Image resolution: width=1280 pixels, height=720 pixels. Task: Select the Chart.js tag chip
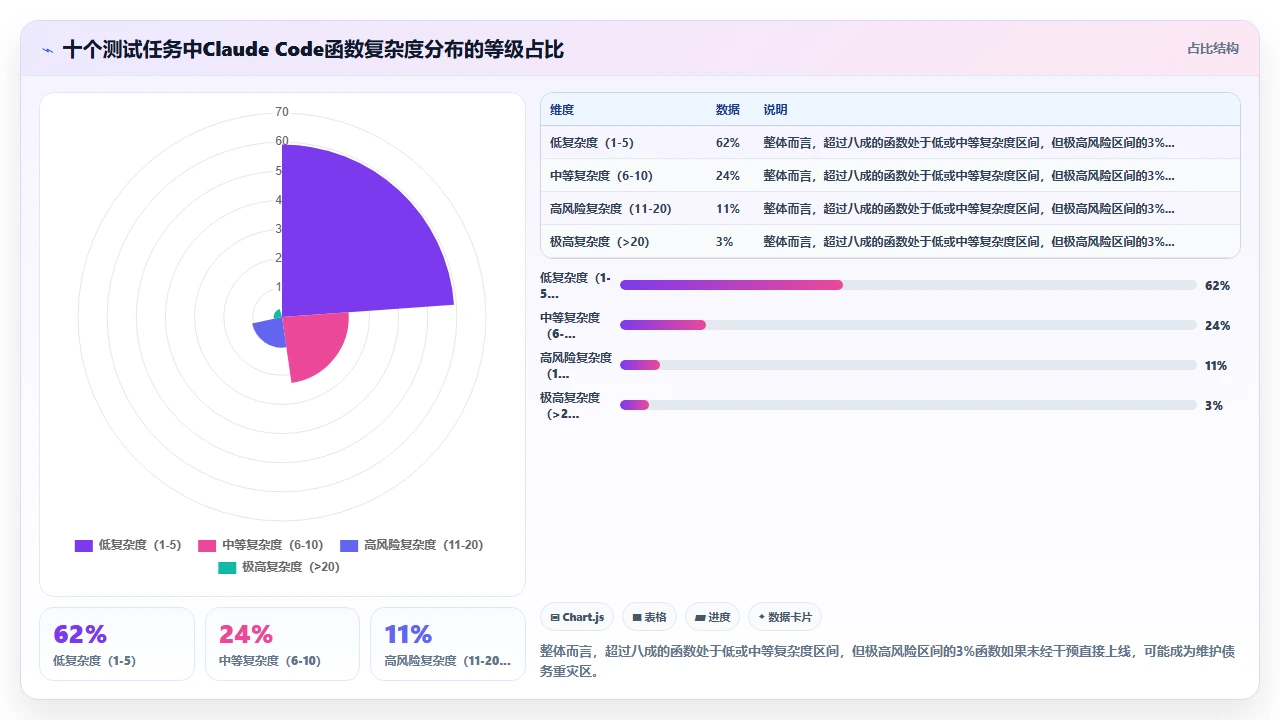tap(577, 617)
